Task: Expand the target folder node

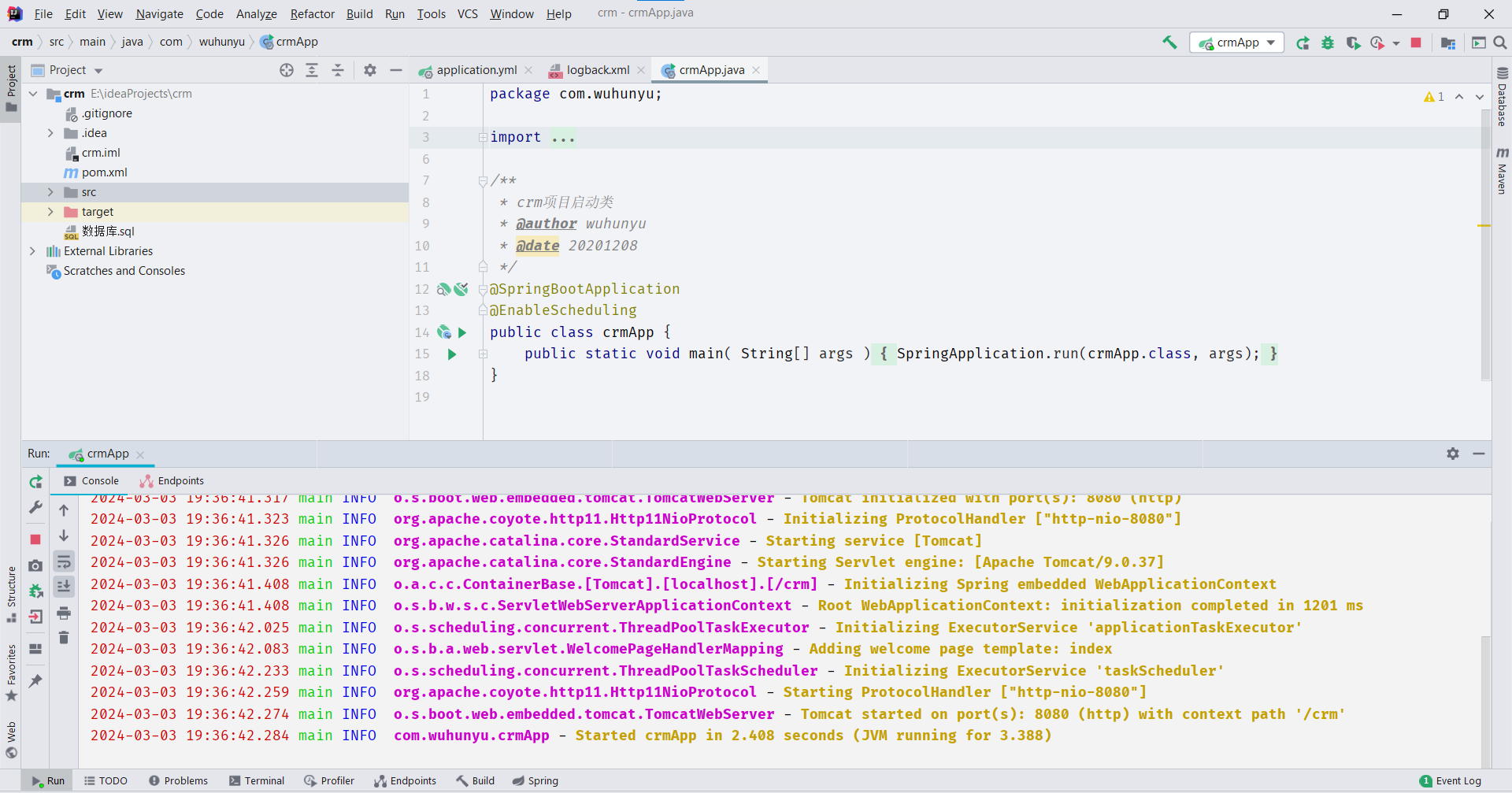Action: pyautogui.click(x=50, y=212)
